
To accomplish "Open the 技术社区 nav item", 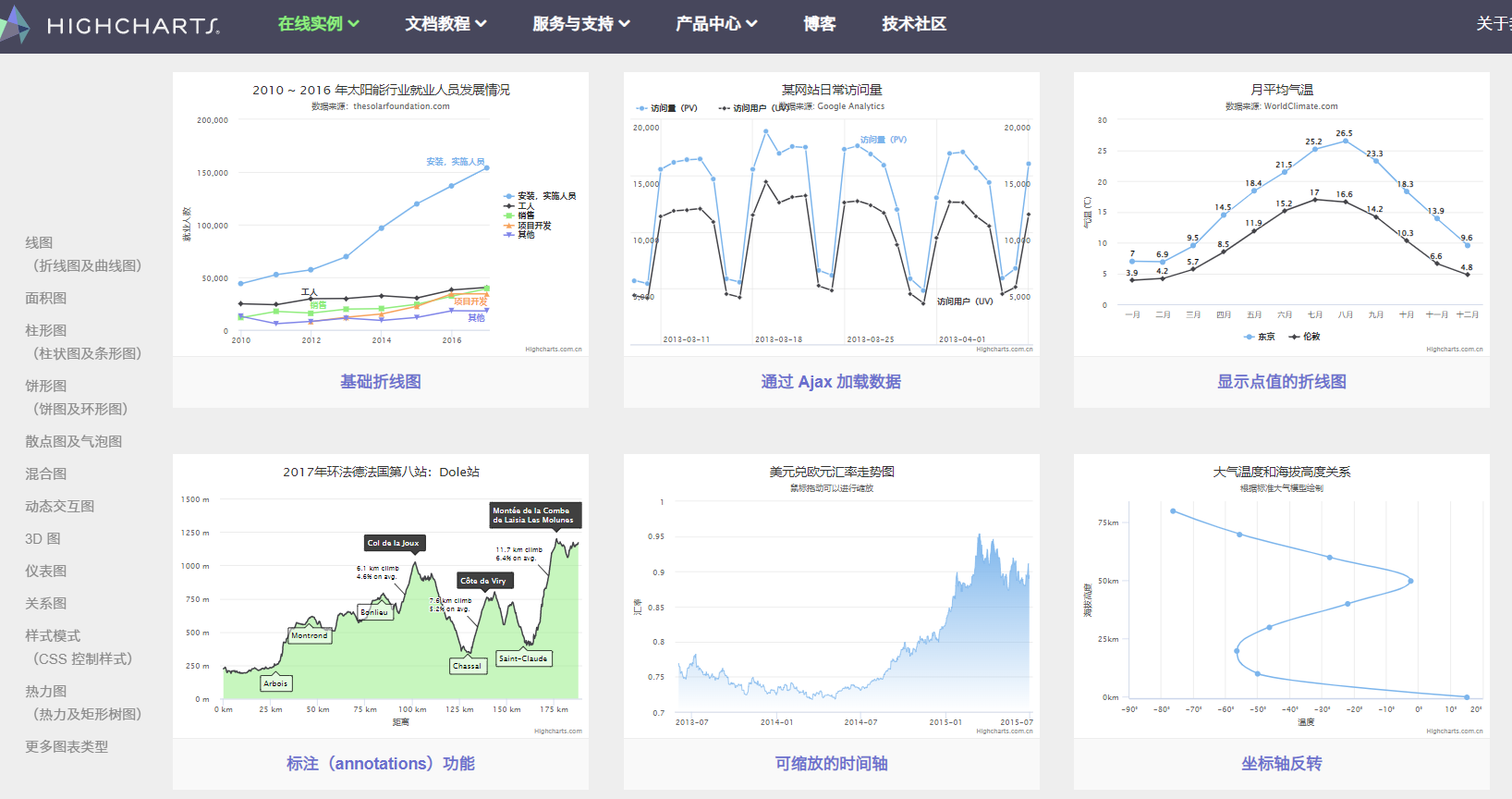I will point(914,24).
